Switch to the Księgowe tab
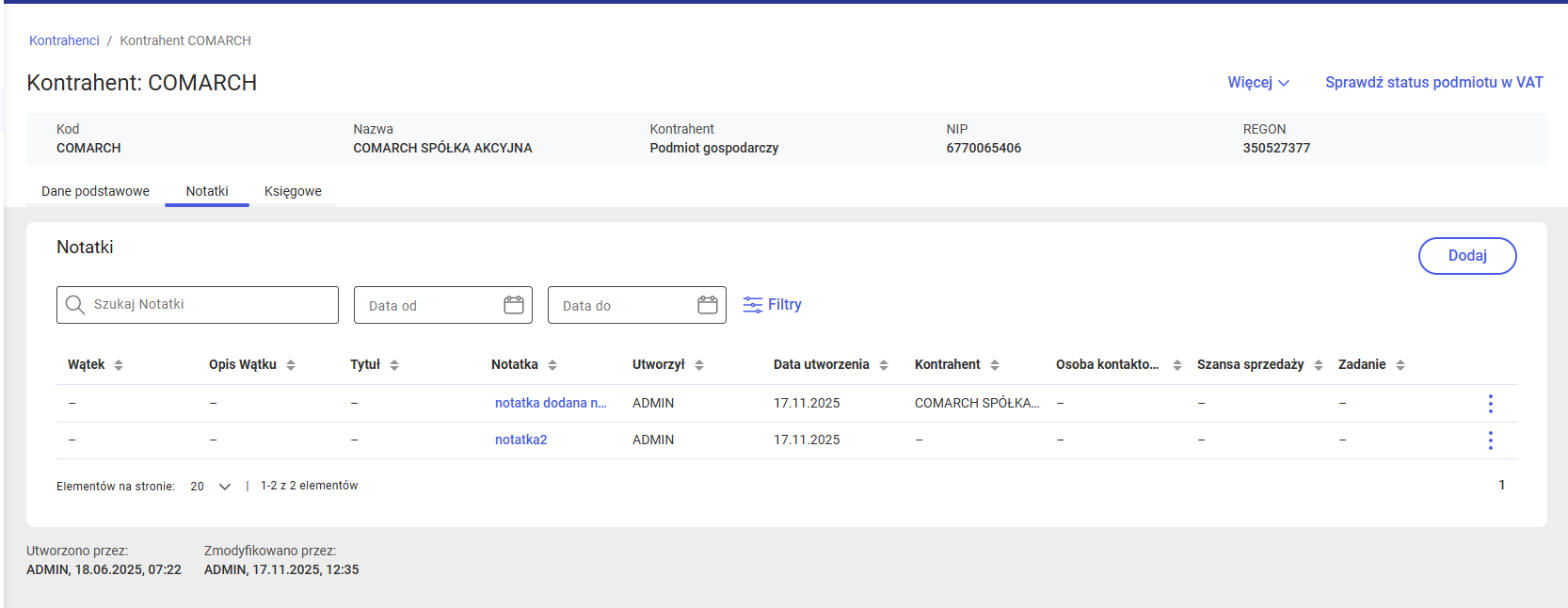The height and width of the screenshot is (608, 1568). [x=293, y=191]
